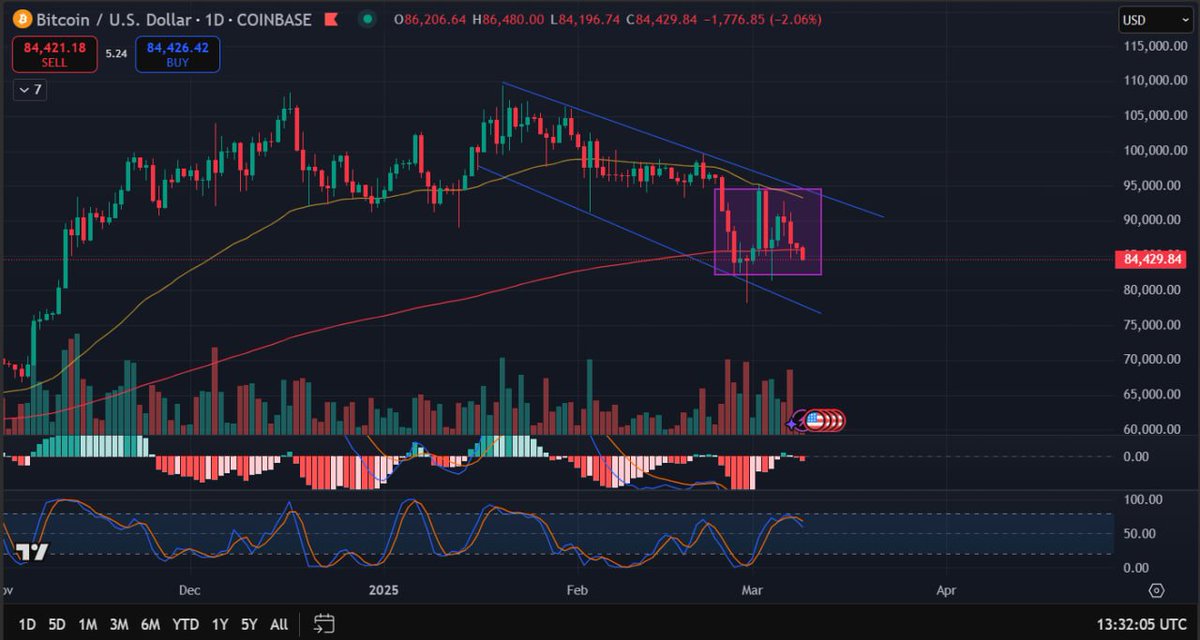The image size is (1200, 640).
Task: Open chart settings hexagon gear icon
Action: (x=1156, y=590)
